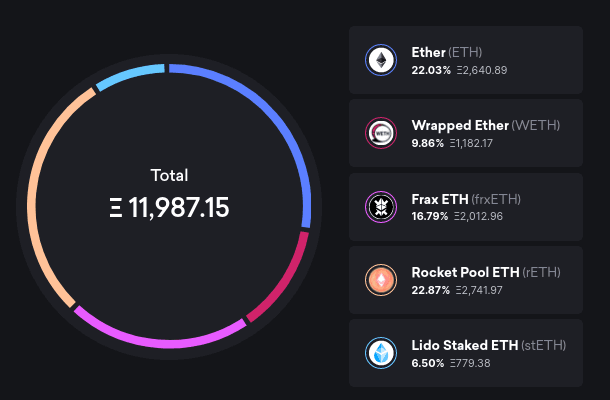
Task: Click the Lido Staked ETH icon
Action: [x=381, y=353]
